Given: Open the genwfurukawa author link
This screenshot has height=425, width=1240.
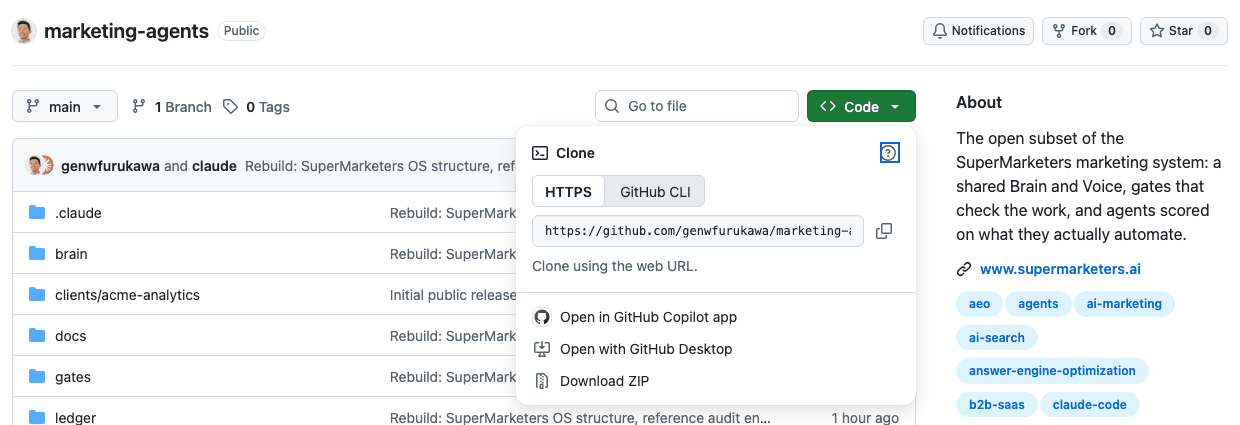Looking at the screenshot, I should 110,166.
